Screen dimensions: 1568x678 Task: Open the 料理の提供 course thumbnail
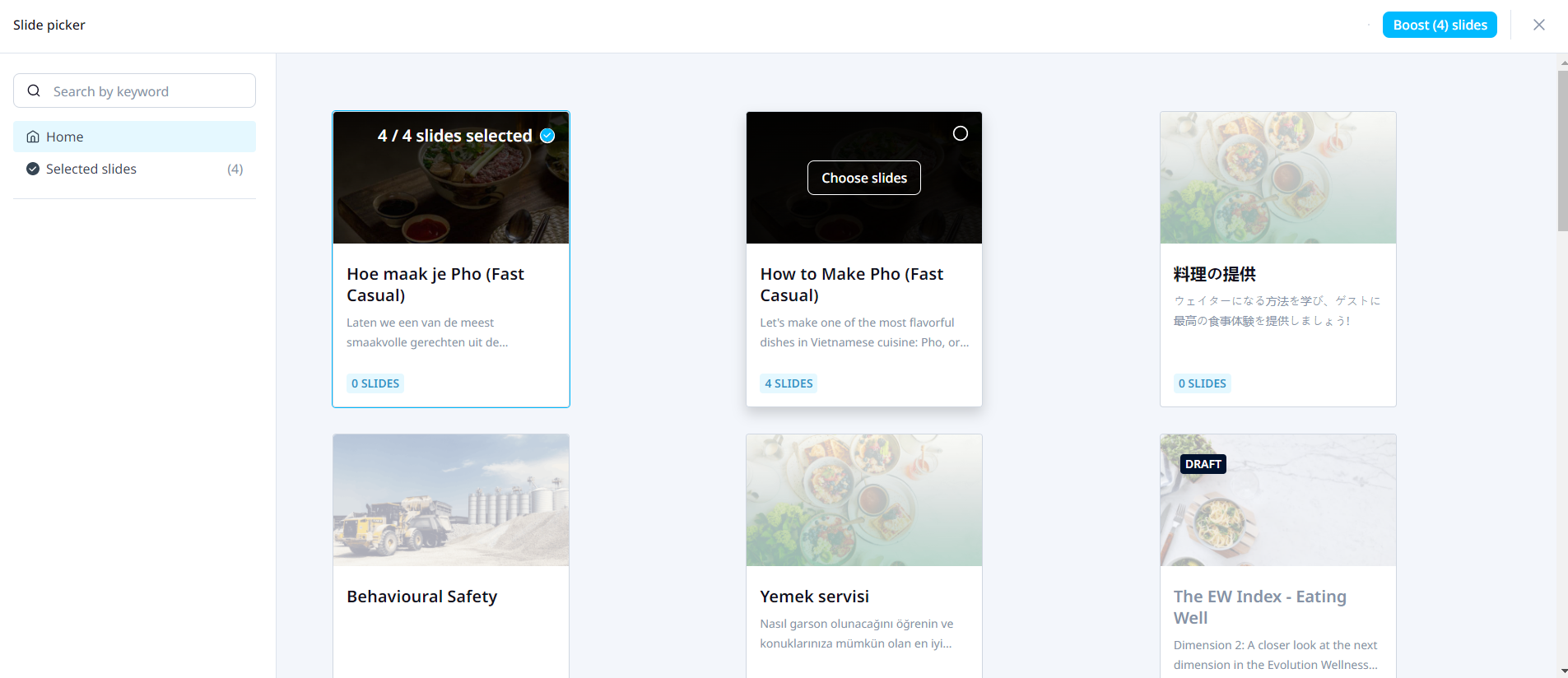(x=1278, y=178)
